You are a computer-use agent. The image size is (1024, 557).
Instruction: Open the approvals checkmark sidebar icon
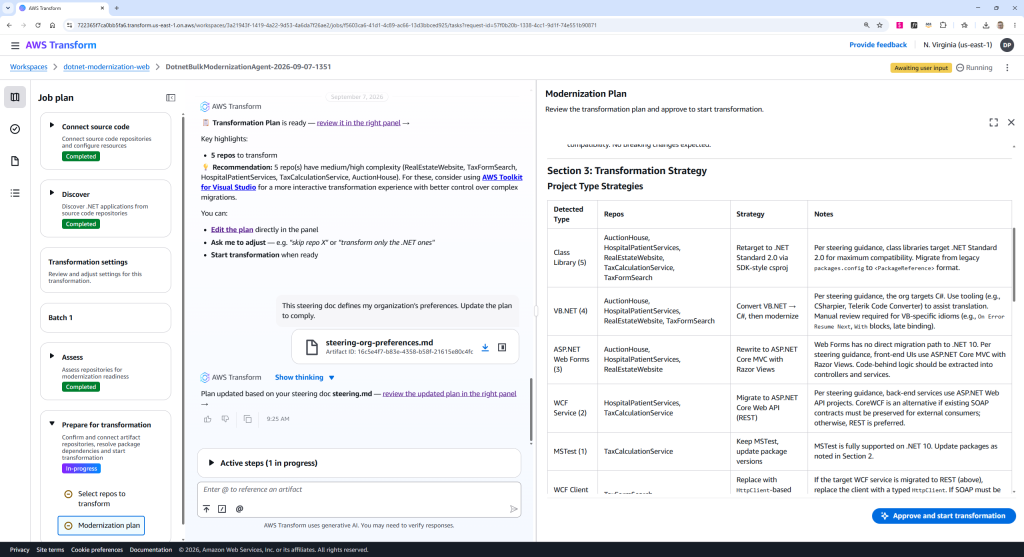[x=15, y=129]
